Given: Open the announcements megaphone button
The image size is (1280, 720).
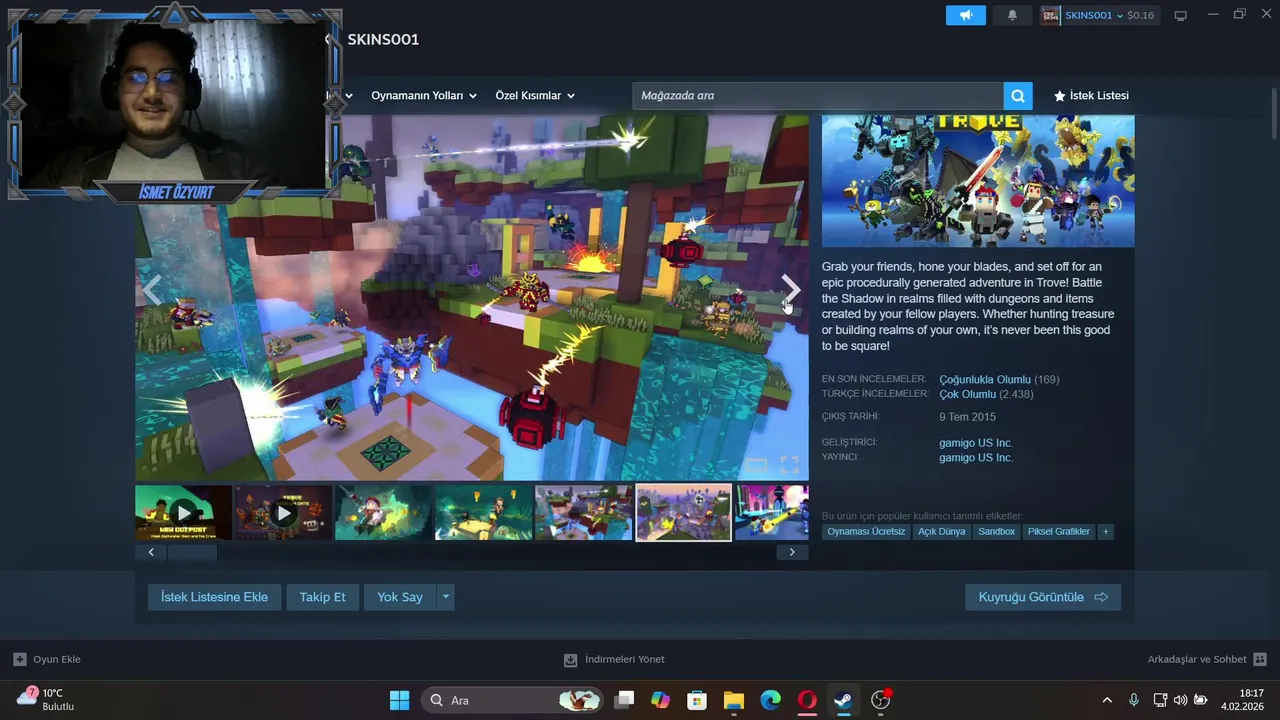Looking at the screenshot, I should coord(966,15).
